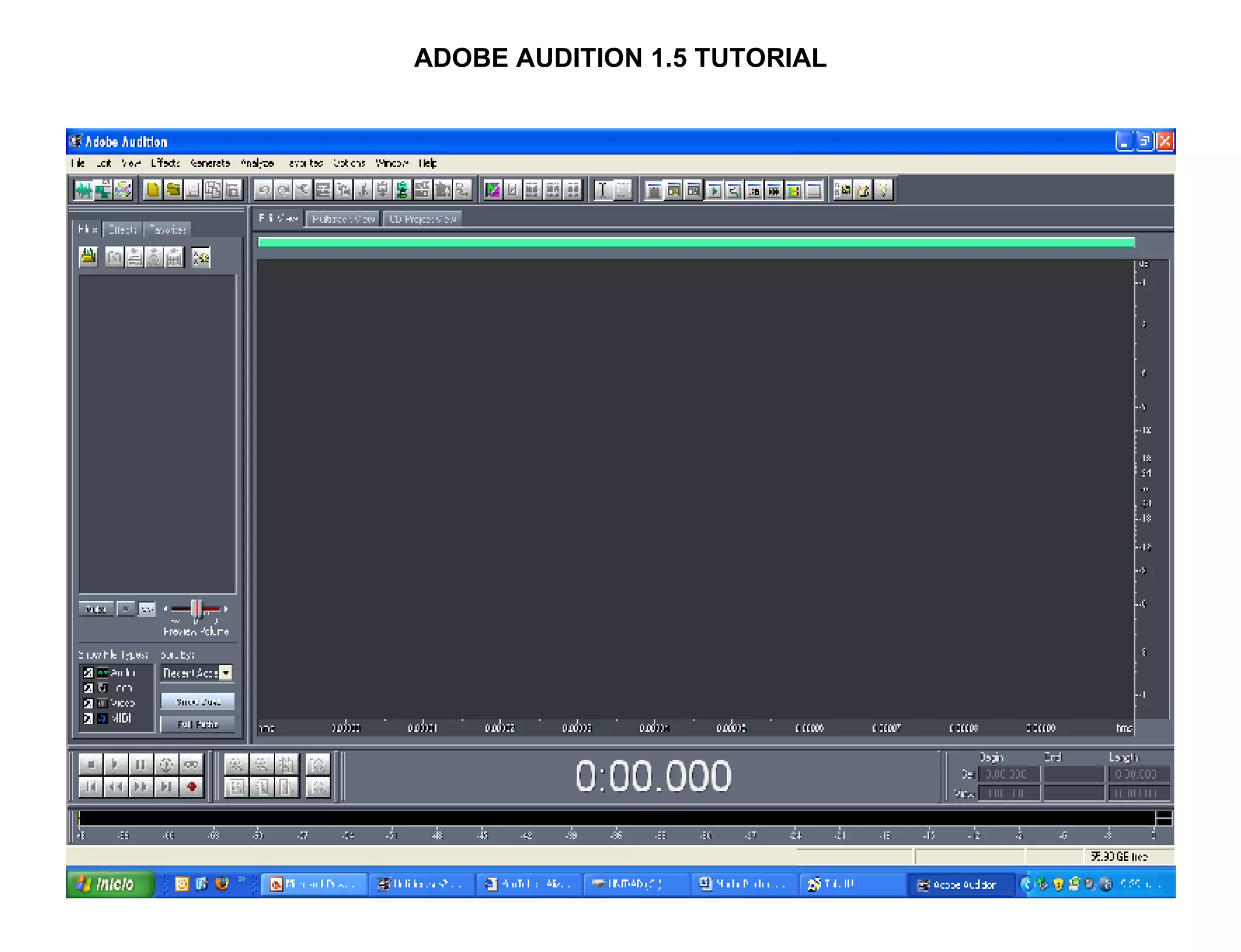1241x952 pixels.
Task: Open the Effects menu
Action: click(165, 163)
